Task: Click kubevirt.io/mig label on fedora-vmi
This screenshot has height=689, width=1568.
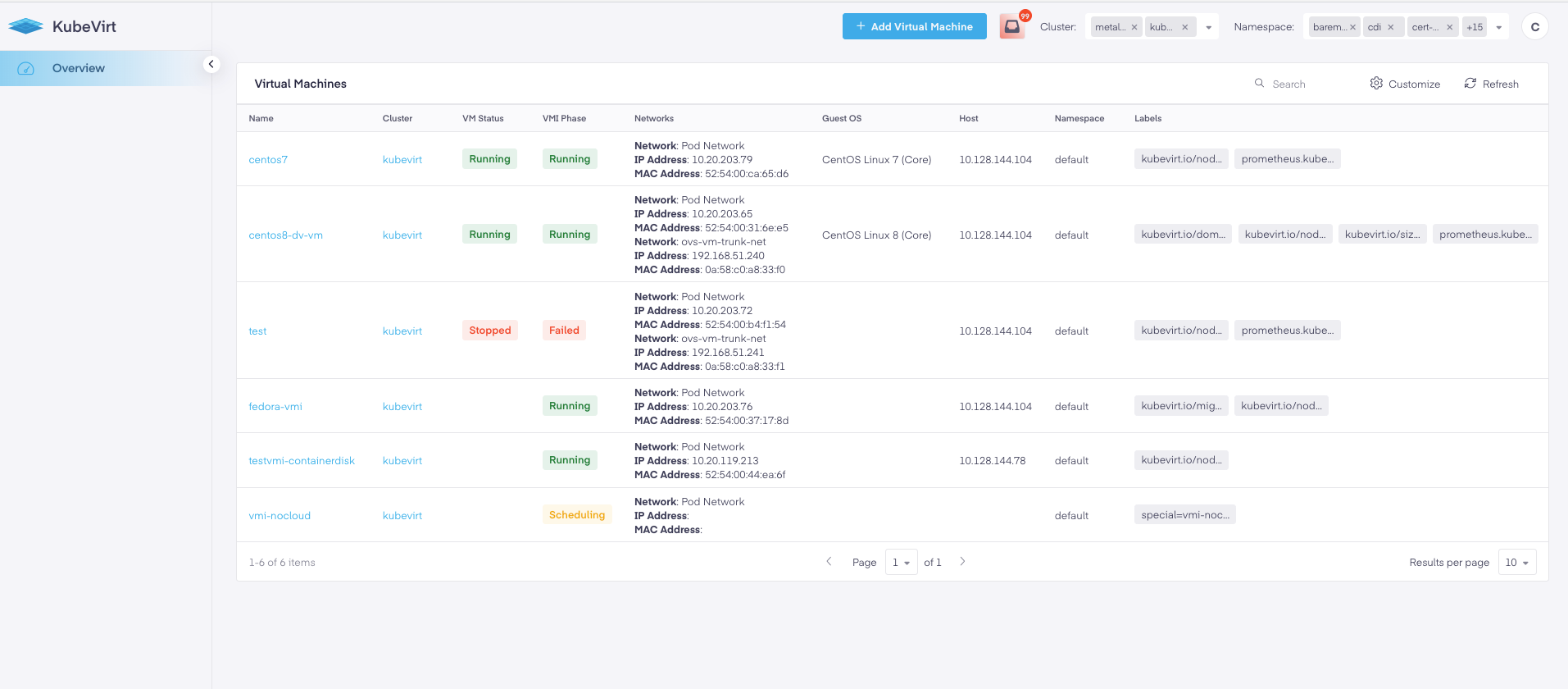Action: (x=1181, y=405)
